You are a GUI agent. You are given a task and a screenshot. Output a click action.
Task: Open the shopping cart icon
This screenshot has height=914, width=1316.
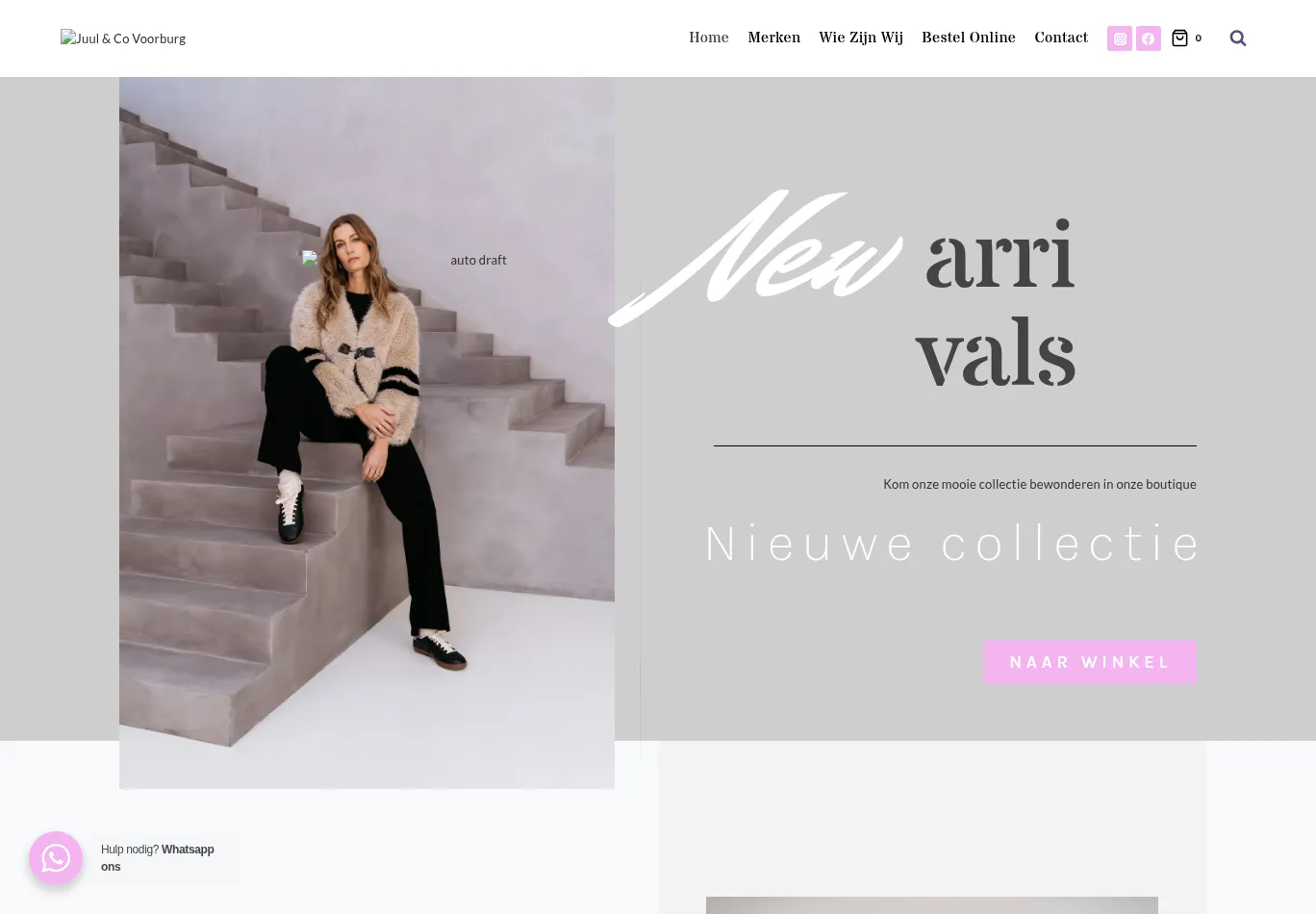click(x=1179, y=38)
